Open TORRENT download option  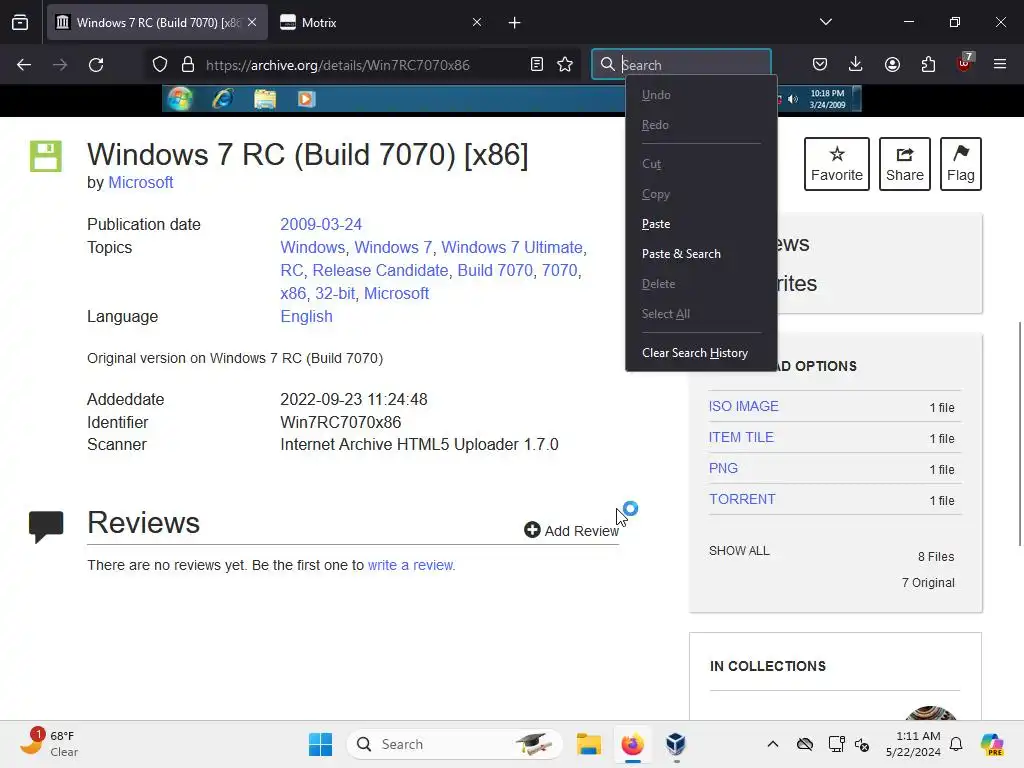click(742, 499)
